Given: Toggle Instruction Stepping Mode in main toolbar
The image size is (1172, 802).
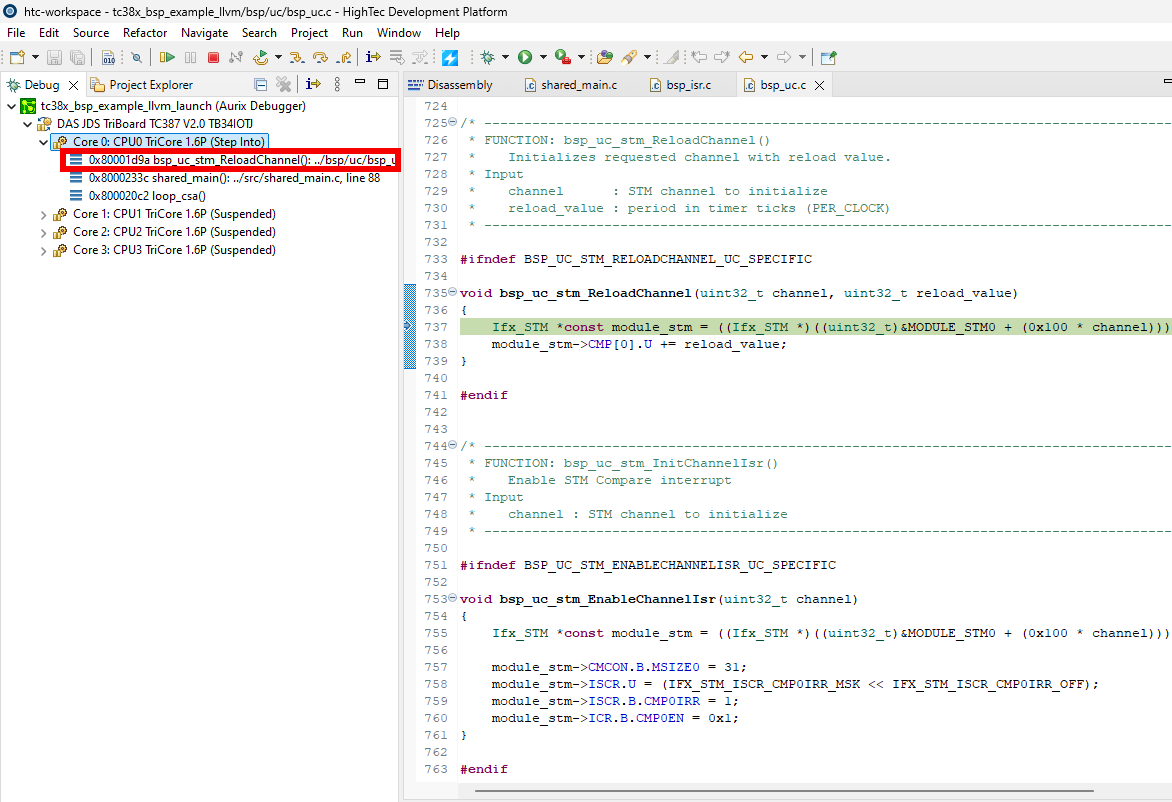Looking at the screenshot, I should 373,58.
